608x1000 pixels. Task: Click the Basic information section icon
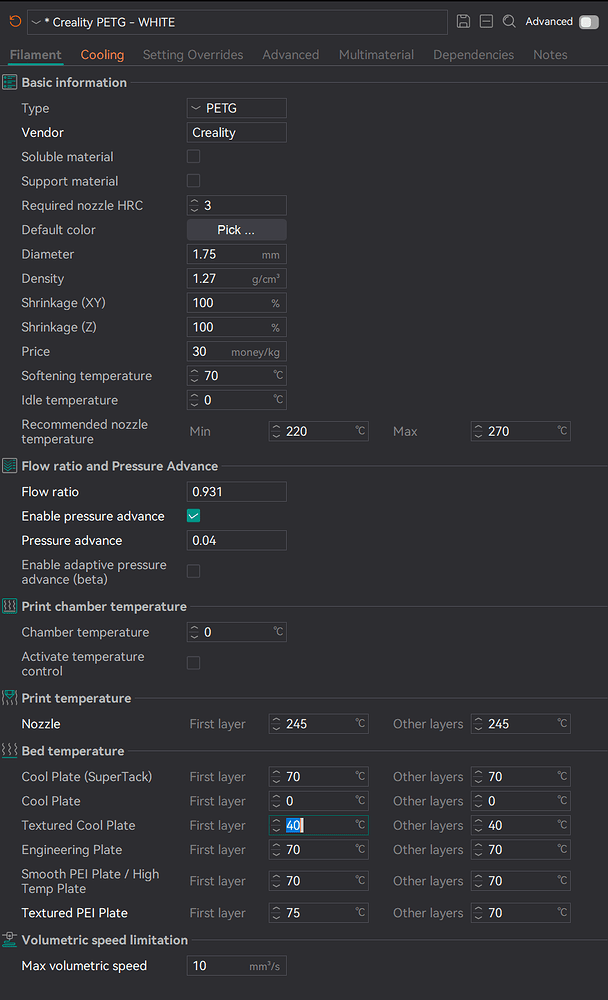(x=10, y=82)
